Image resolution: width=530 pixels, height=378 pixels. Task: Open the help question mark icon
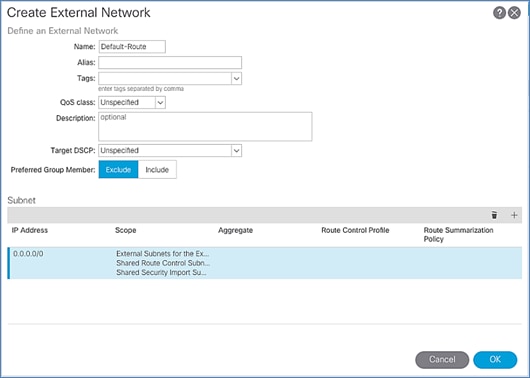click(x=499, y=13)
